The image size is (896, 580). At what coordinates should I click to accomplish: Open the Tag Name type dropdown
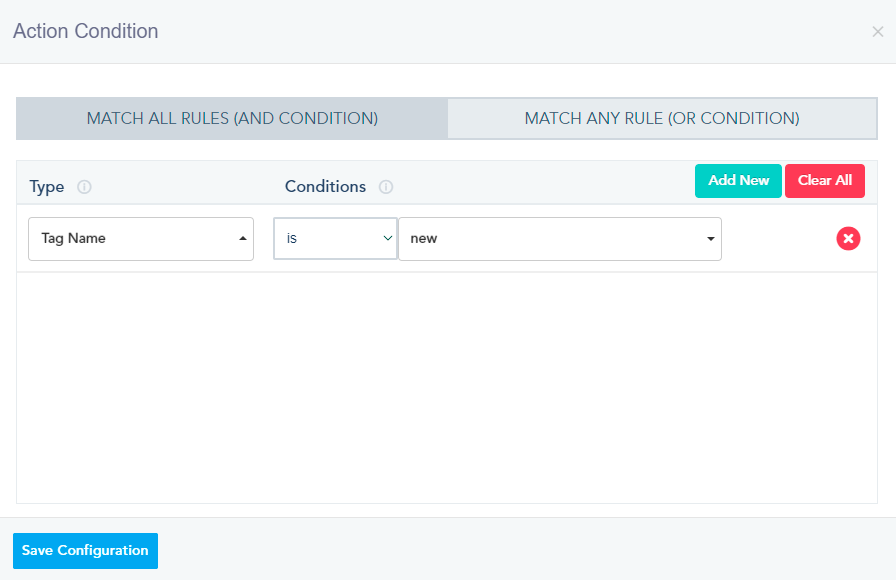coord(141,239)
